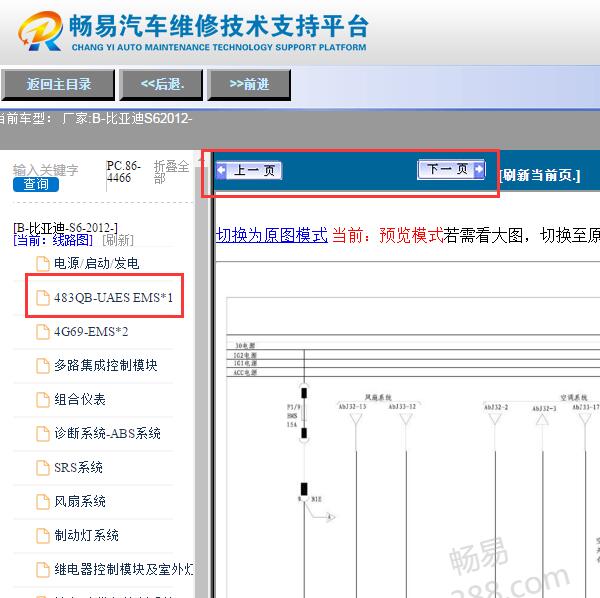Open the 组合仪表 tree item
Image resolution: width=600 pixels, height=598 pixels.
coord(80,399)
